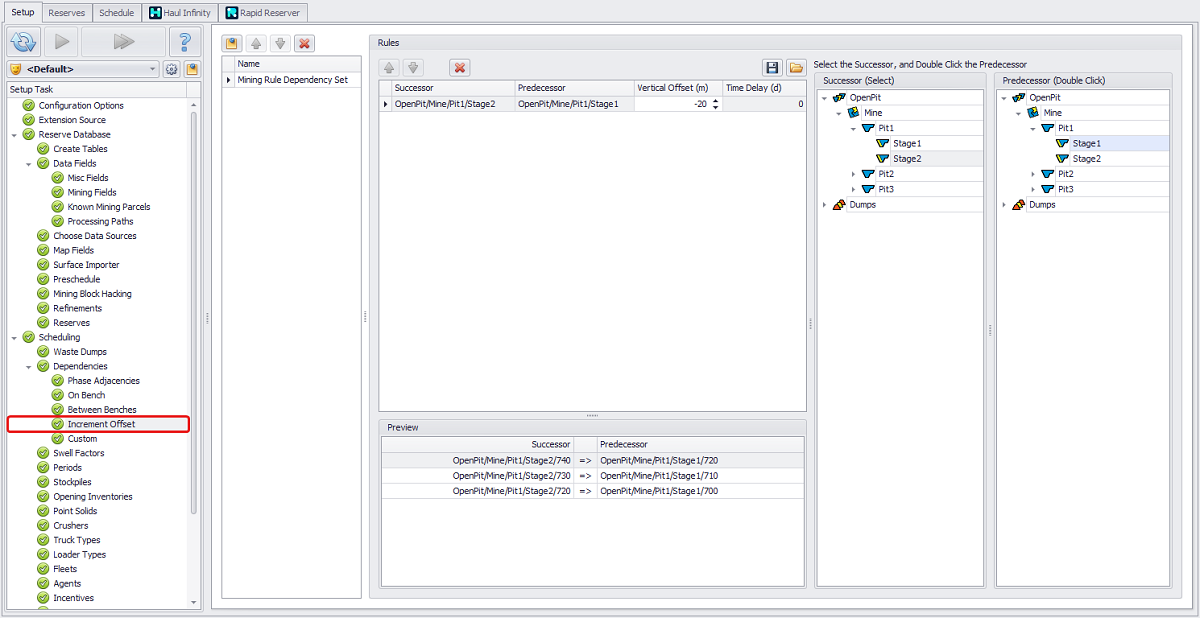Expand Pit2 in the Successor tree
The width and height of the screenshot is (1200, 618).
click(853, 174)
